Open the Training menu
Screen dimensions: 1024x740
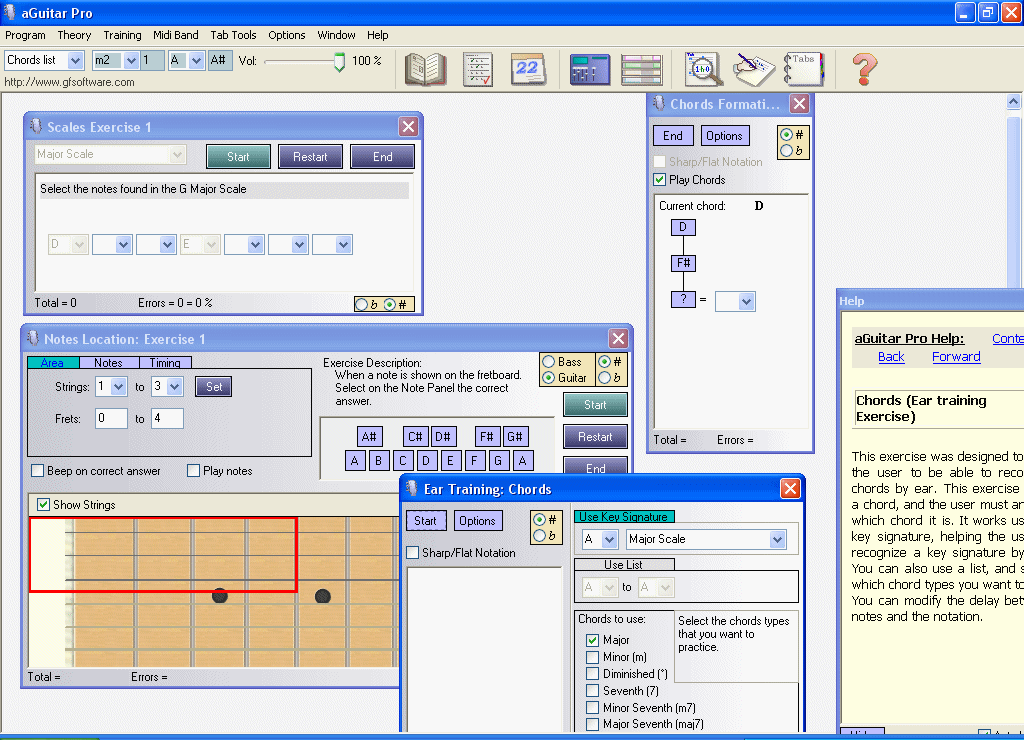(122, 35)
